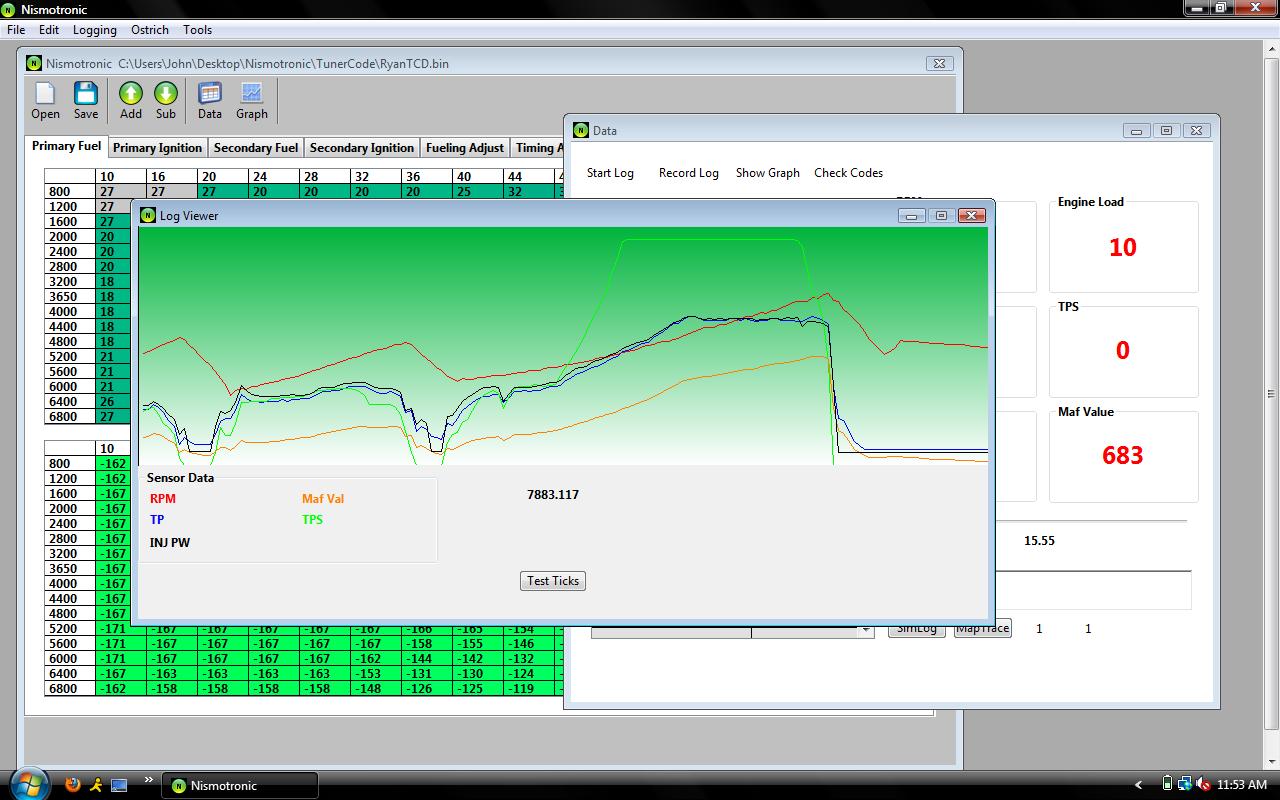
Task: Click the 11:53 AM clock
Action: 1242,785
